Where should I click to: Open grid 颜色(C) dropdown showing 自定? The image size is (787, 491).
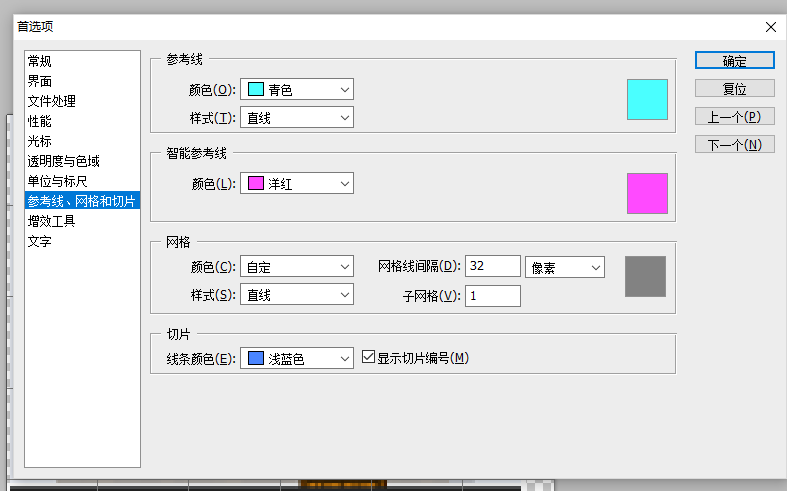[297, 267]
